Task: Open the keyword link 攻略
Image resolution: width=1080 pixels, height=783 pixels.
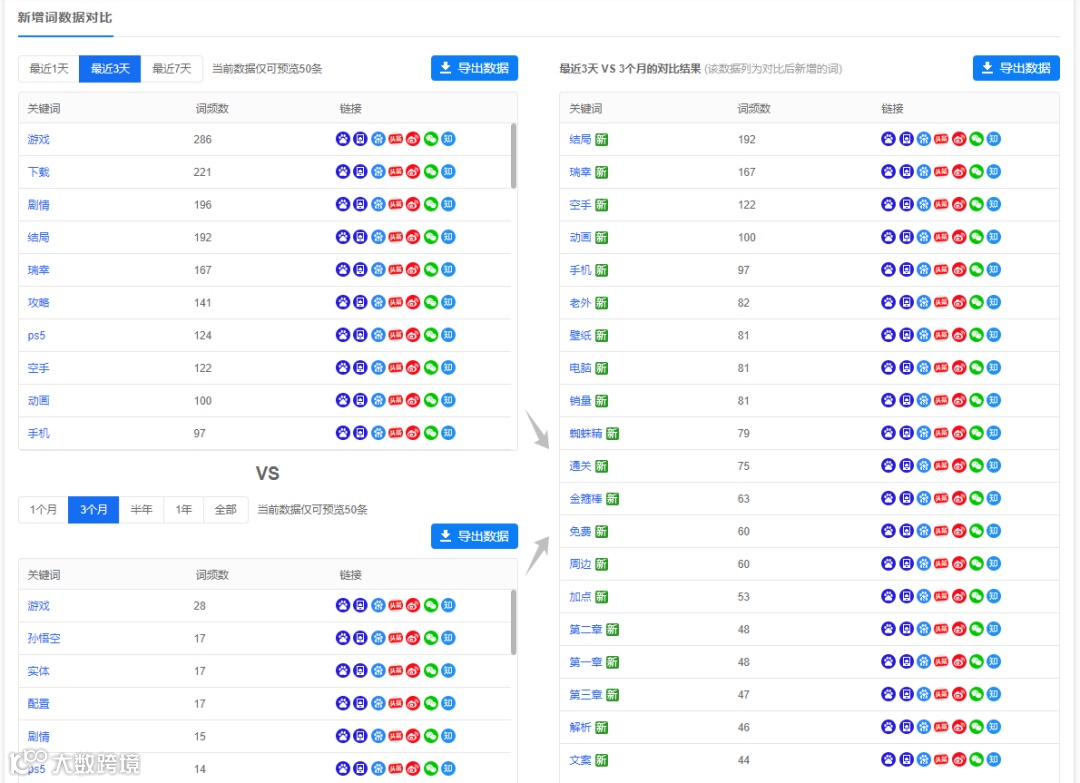Action: [38, 302]
